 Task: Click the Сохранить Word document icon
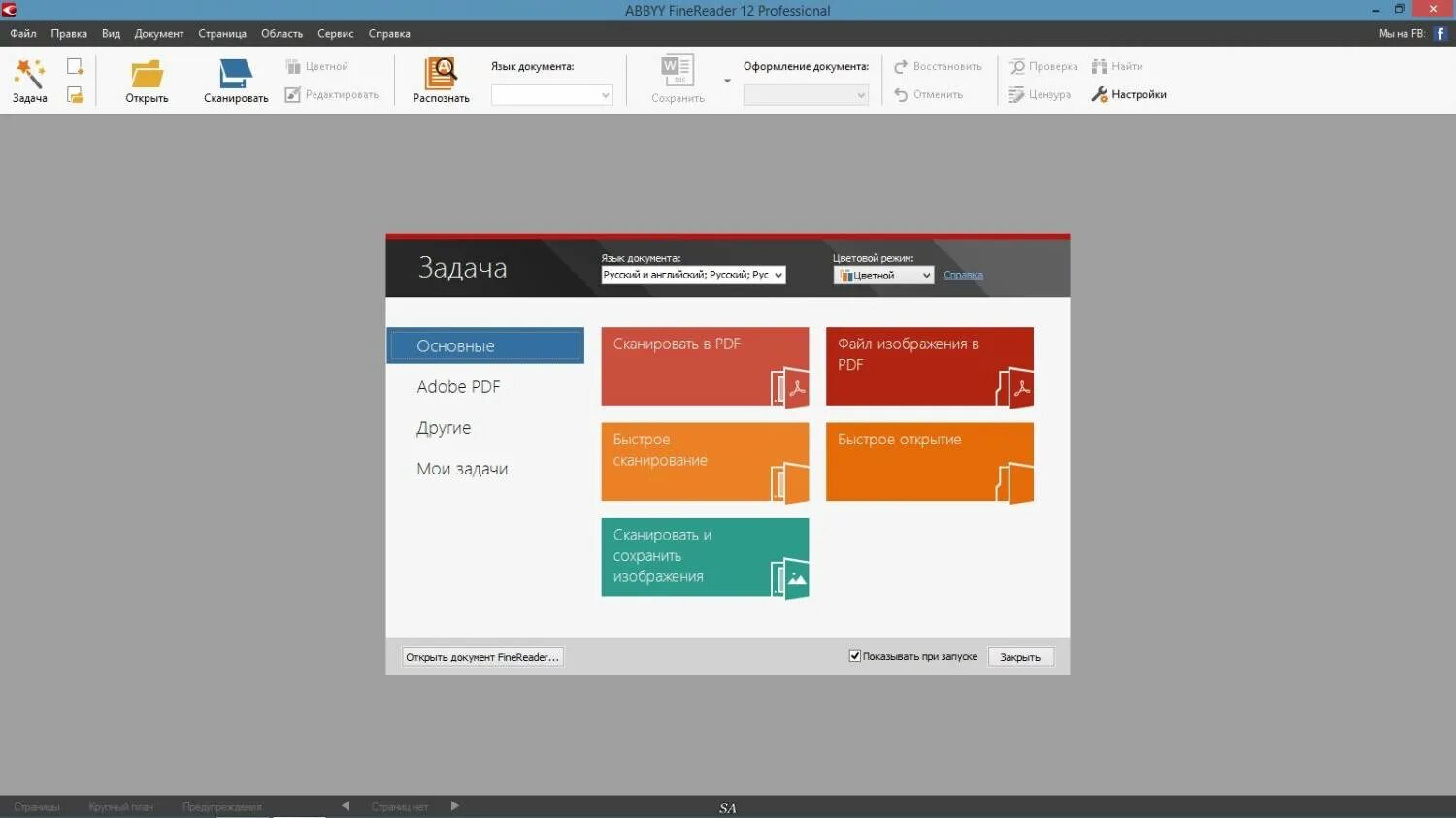point(678,72)
